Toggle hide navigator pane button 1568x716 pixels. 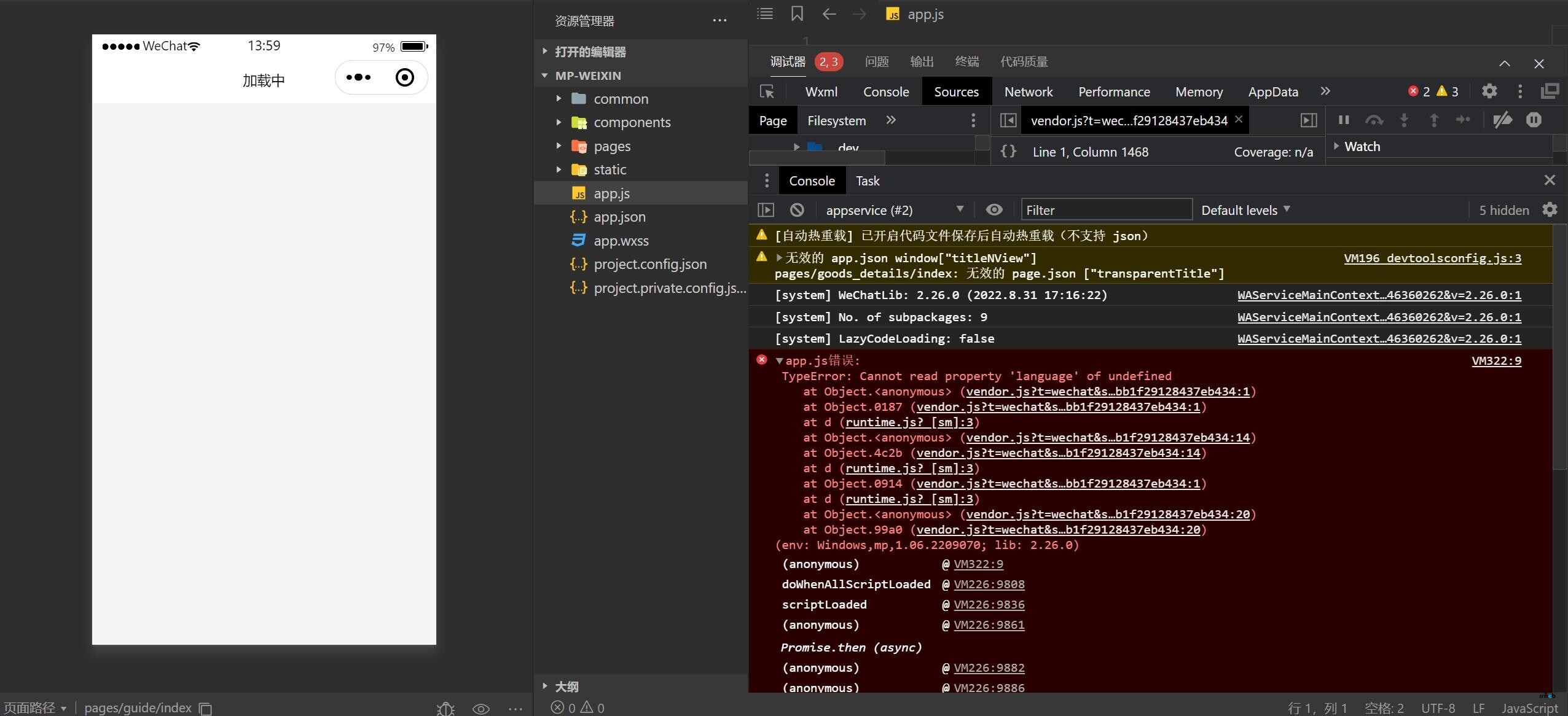[x=1008, y=120]
